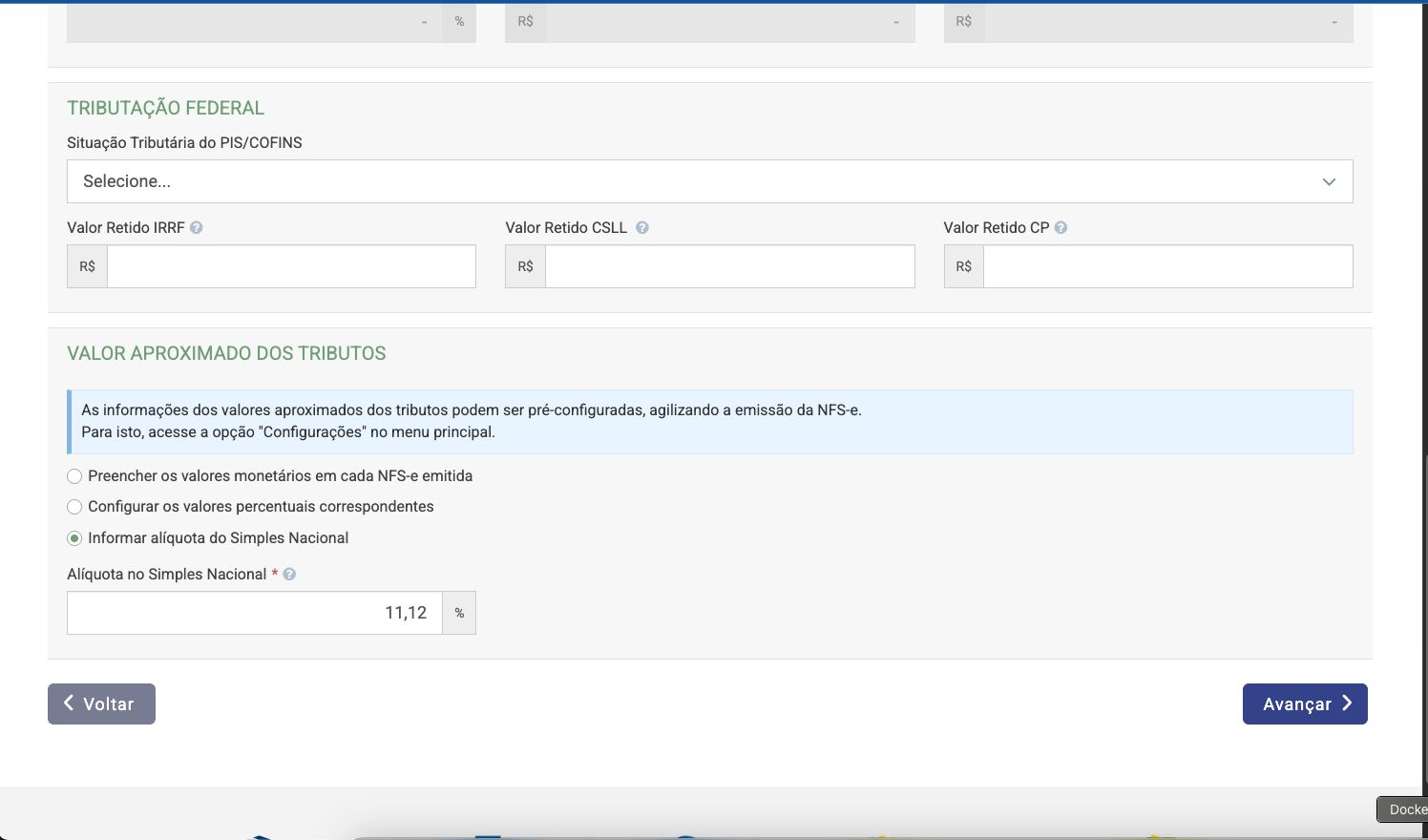Click into the Valor Retido CSLL field
Image resolution: width=1428 pixels, height=840 pixels.
click(729, 266)
